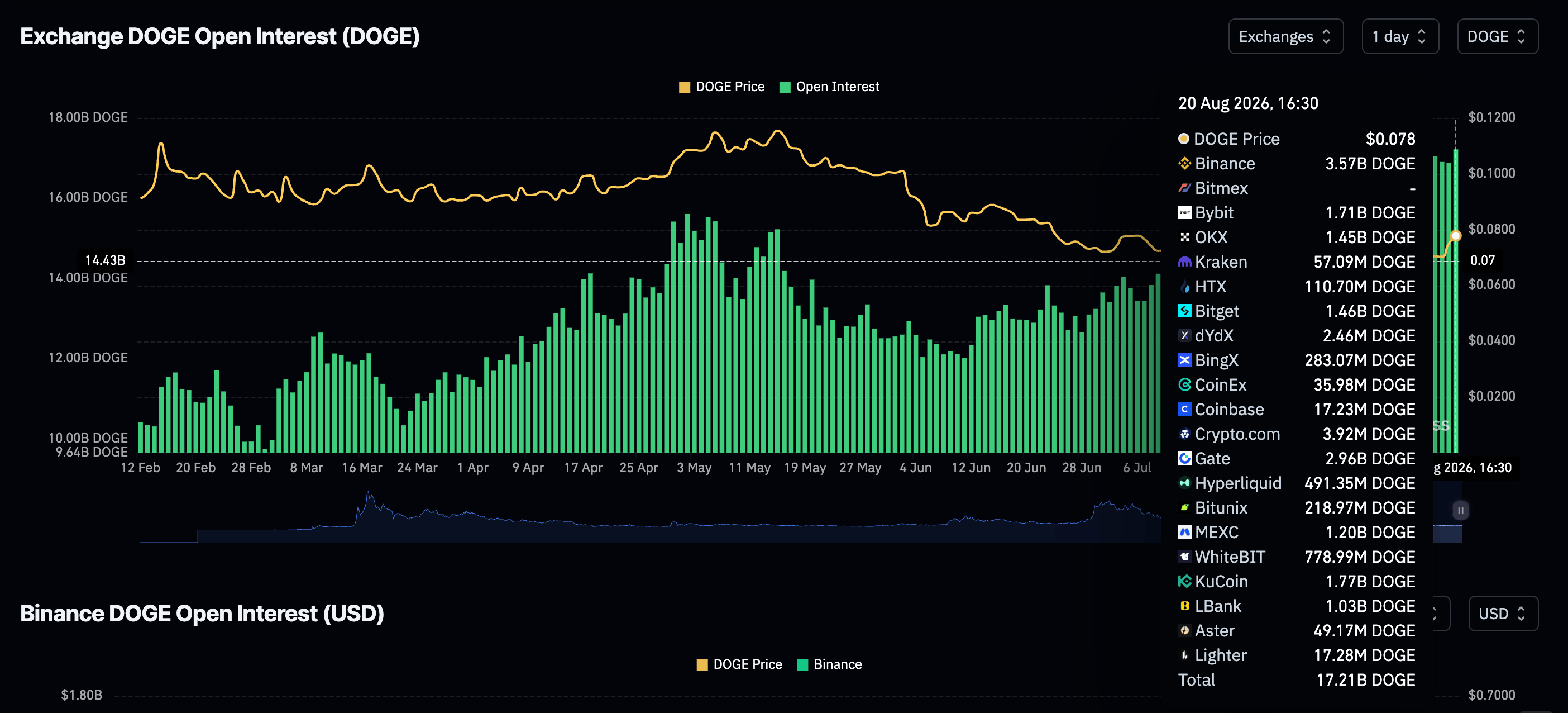The width and height of the screenshot is (1568, 713).
Task: Click Hyperliquid value '491.35M DOGE'
Action: click(1360, 483)
